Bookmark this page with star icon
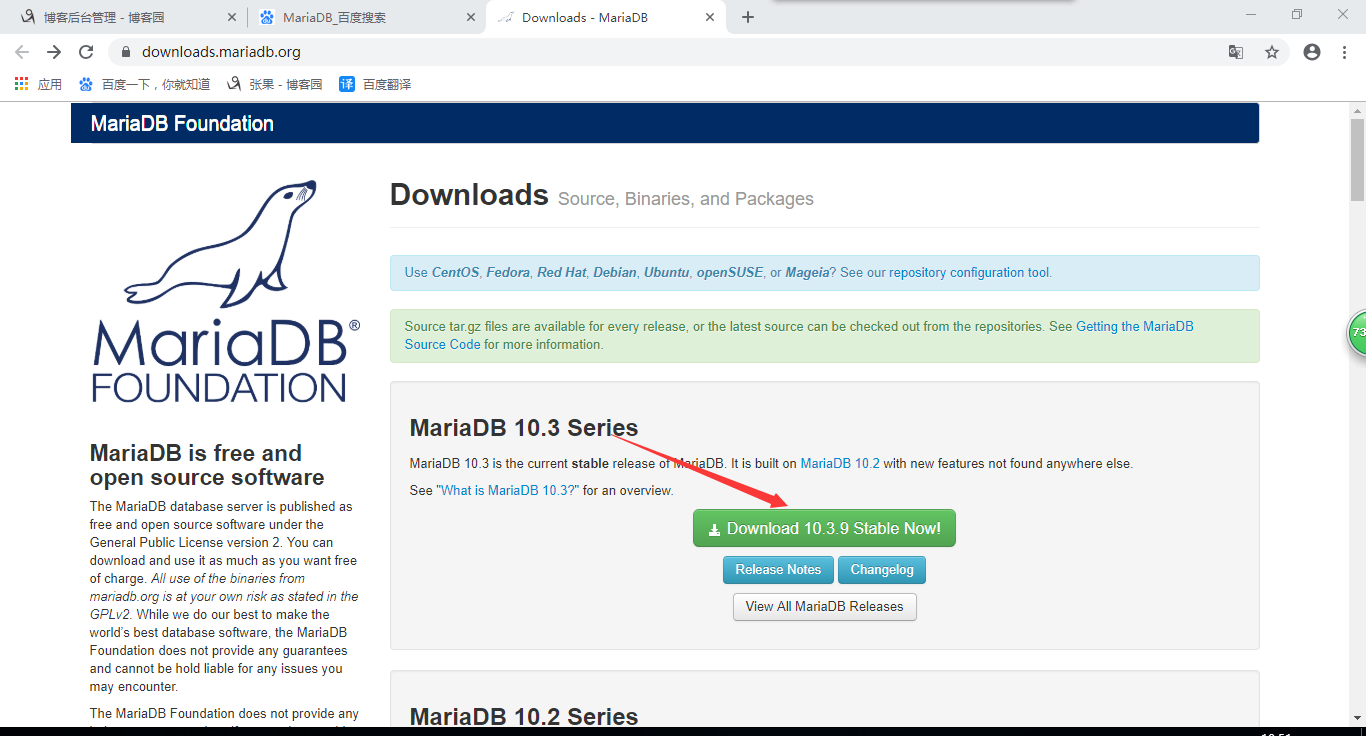Image resolution: width=1366 pixels, height=736 pixels. pyautogui.click(x=1272, y=52)
